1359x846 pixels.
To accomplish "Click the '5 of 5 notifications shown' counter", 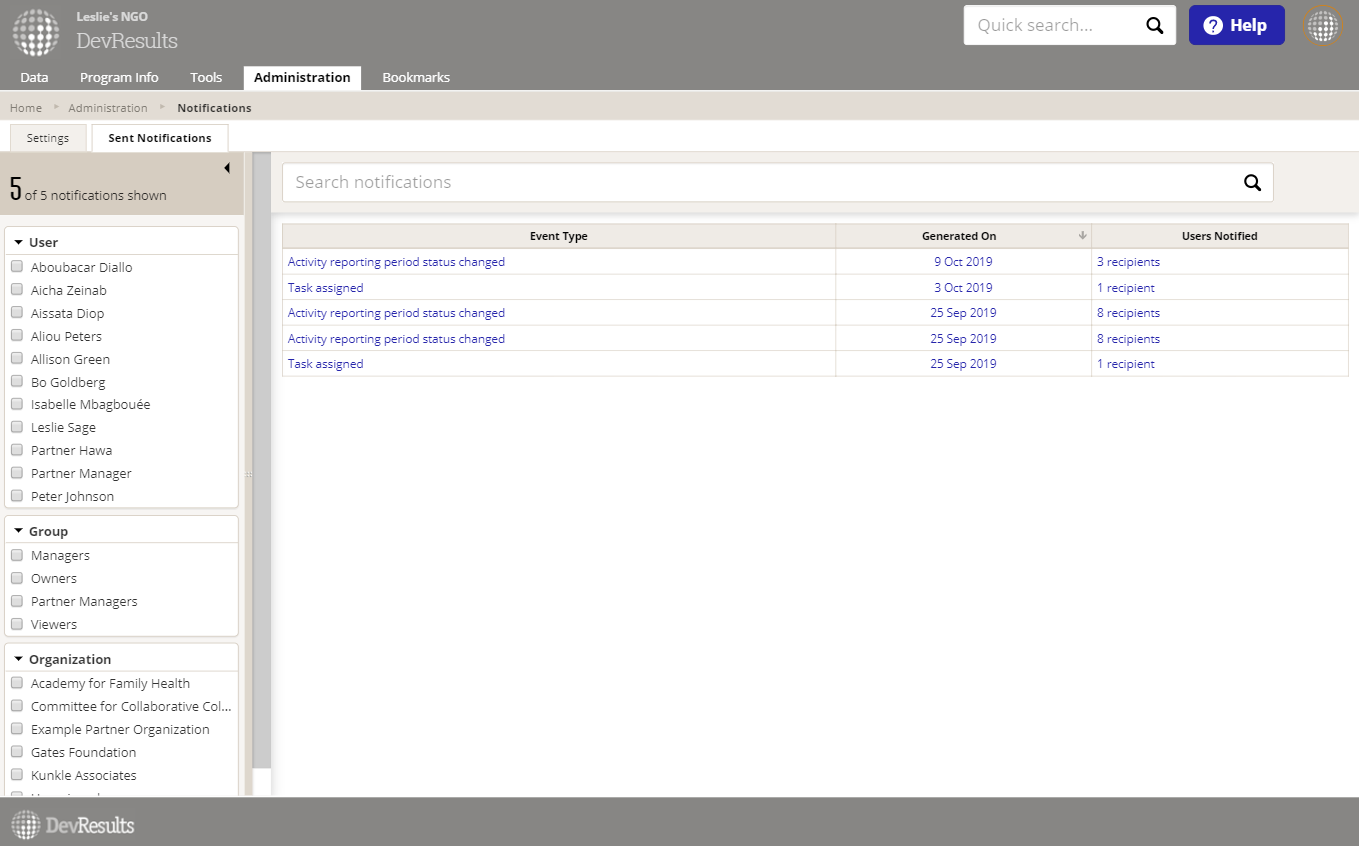I will point(88,190).
